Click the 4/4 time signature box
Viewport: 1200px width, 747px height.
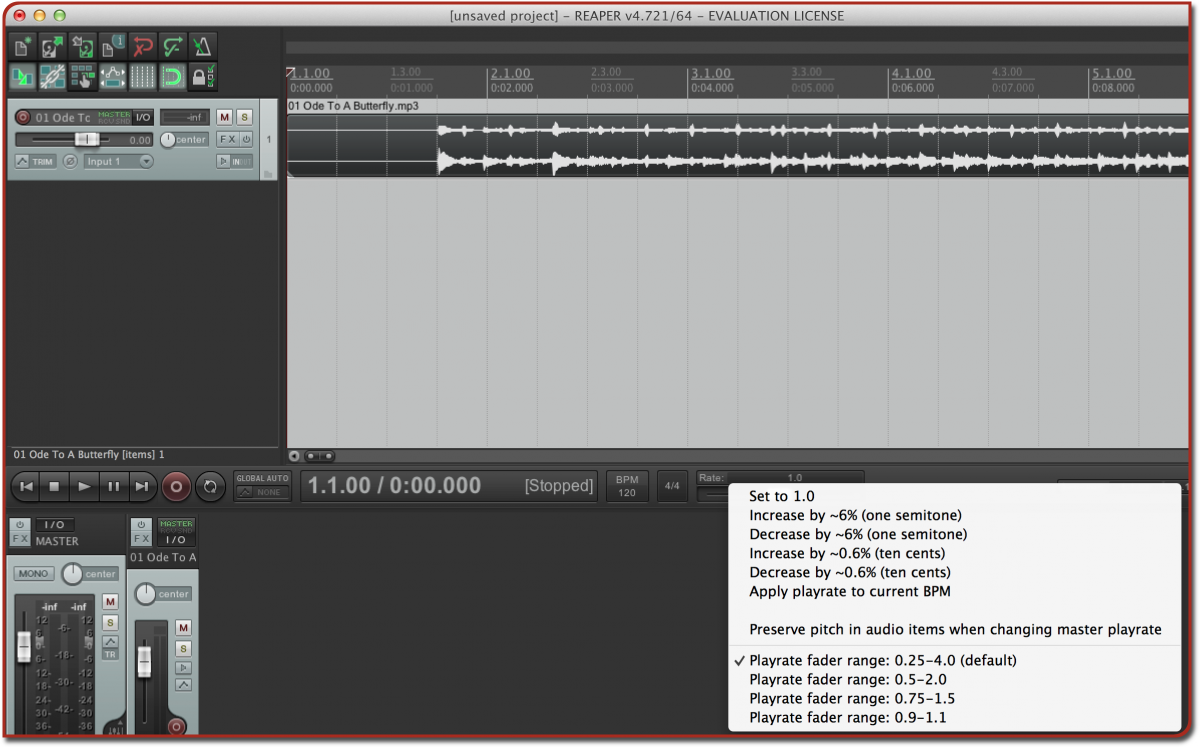(672, 486)
